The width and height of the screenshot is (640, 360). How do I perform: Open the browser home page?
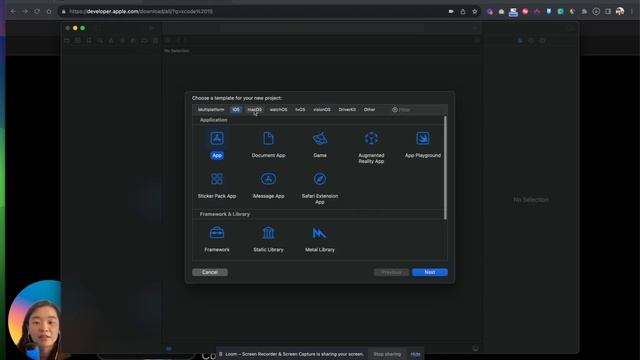coord(49,11)
